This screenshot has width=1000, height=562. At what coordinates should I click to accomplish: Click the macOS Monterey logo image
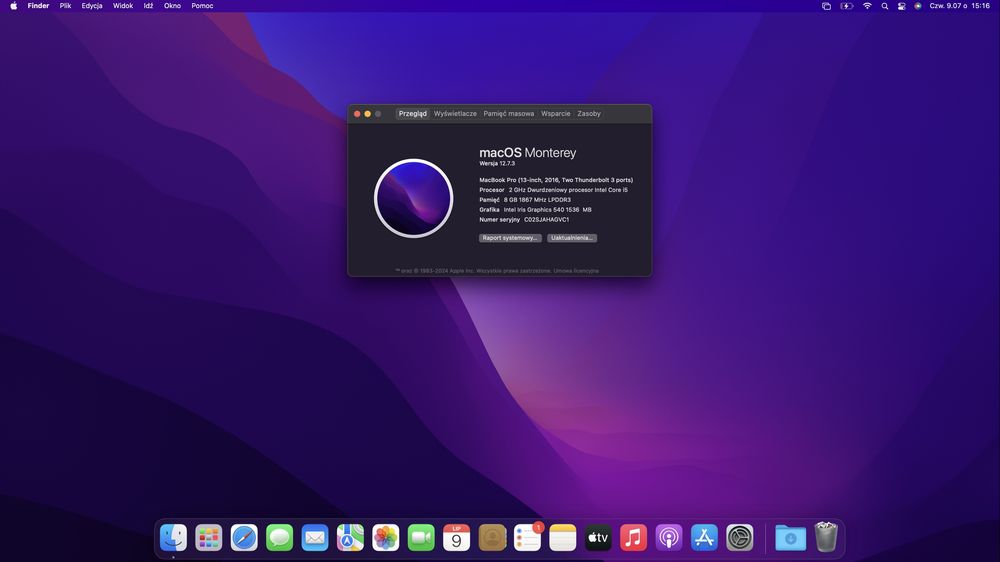pos(413,198)
